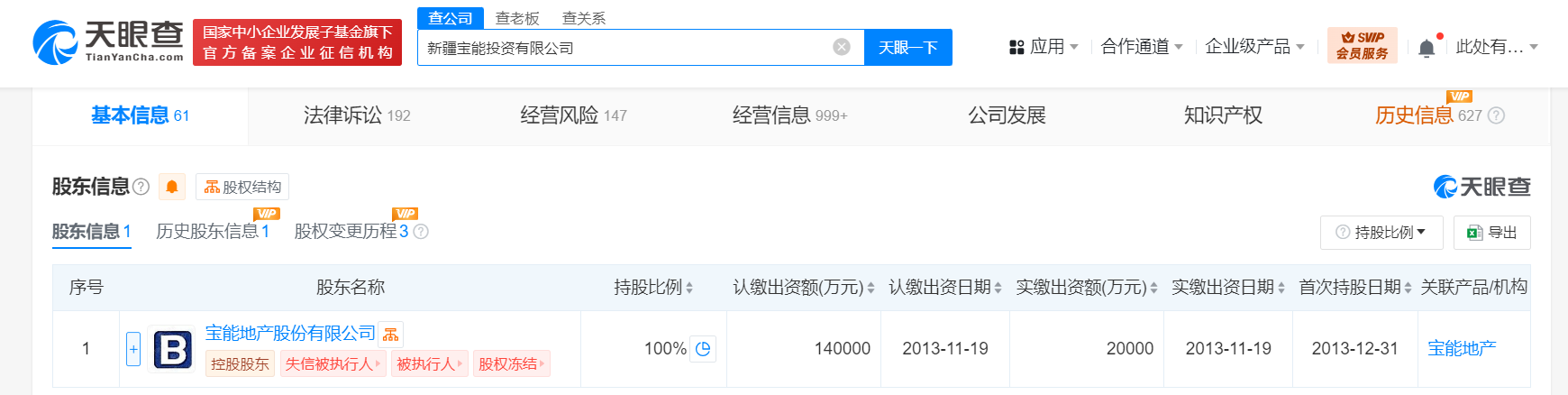Open the 宝能地产 related product link
Screen dimensions: 1568x395
click(1462, 348)
